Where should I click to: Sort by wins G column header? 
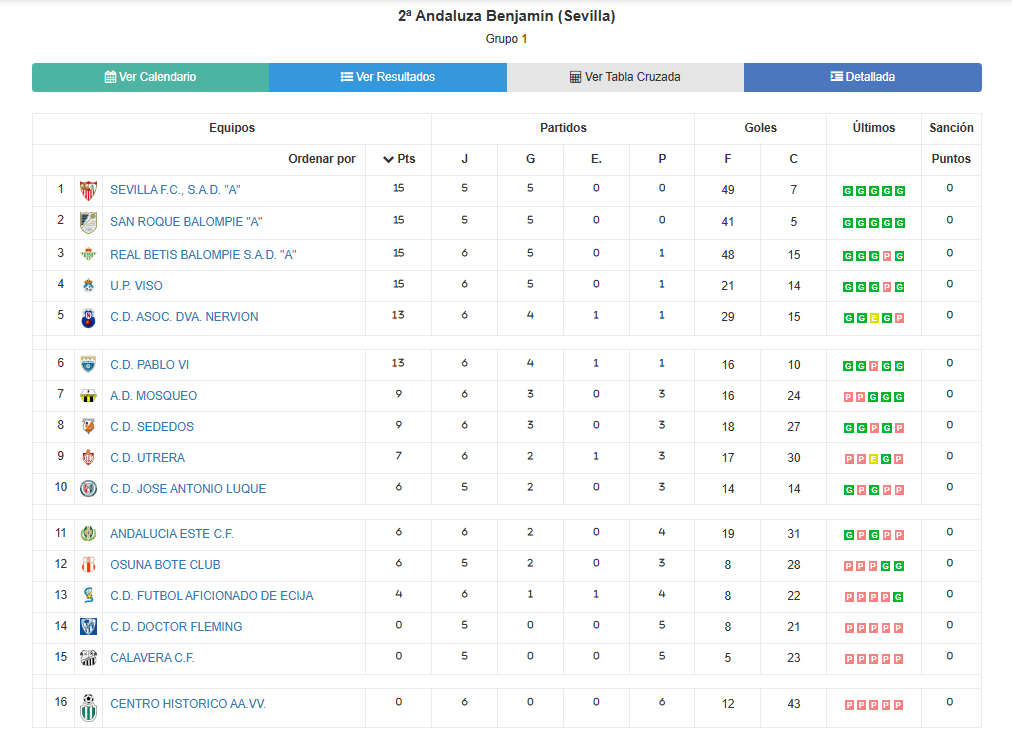click(x=531, y=159)
